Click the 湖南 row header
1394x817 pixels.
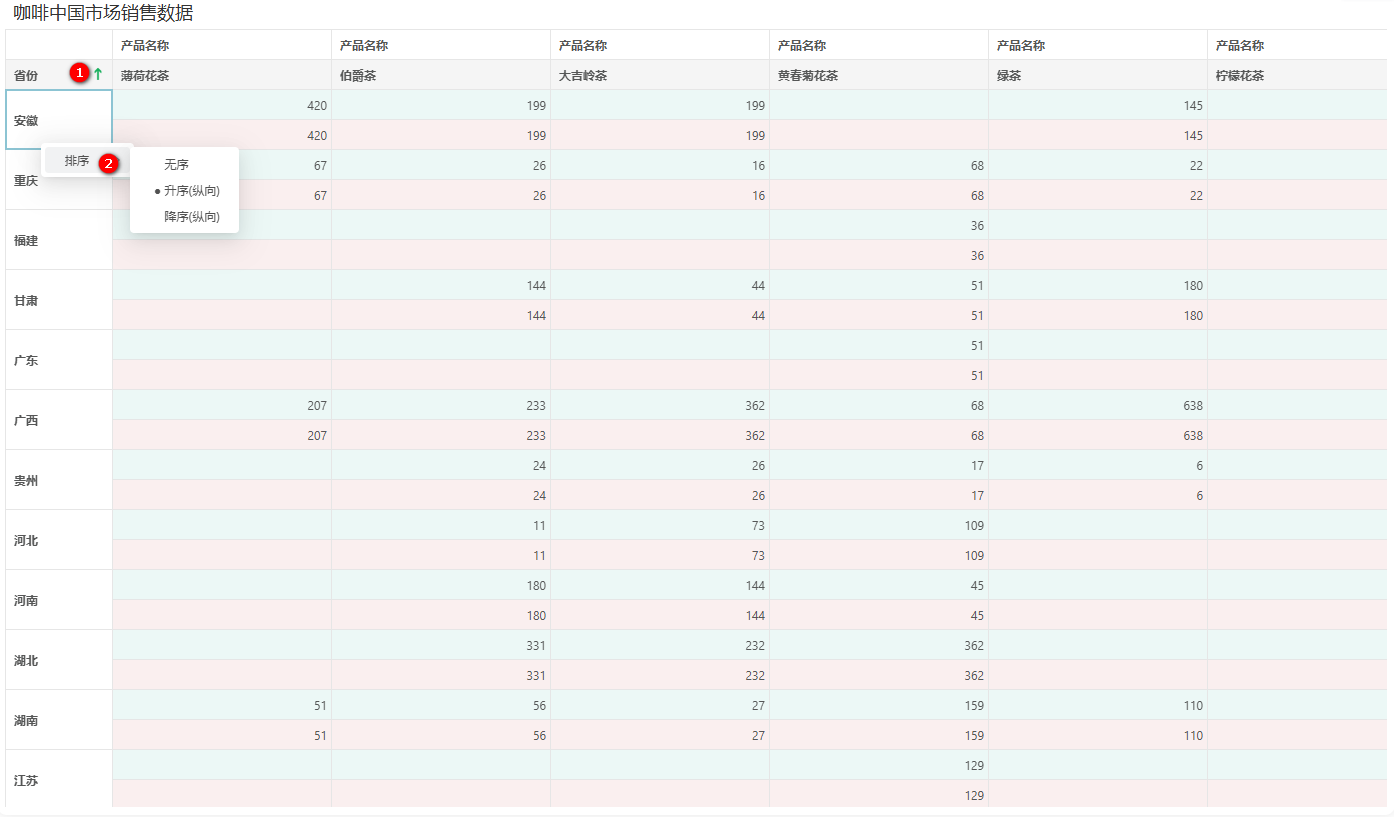click(59, 720)
